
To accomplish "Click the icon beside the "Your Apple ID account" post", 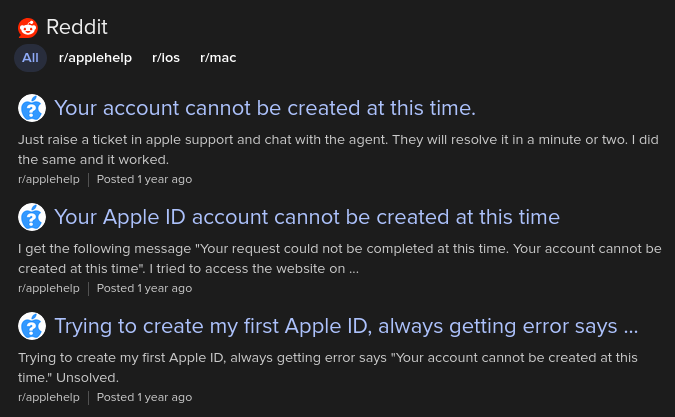I will pos(32,217).
